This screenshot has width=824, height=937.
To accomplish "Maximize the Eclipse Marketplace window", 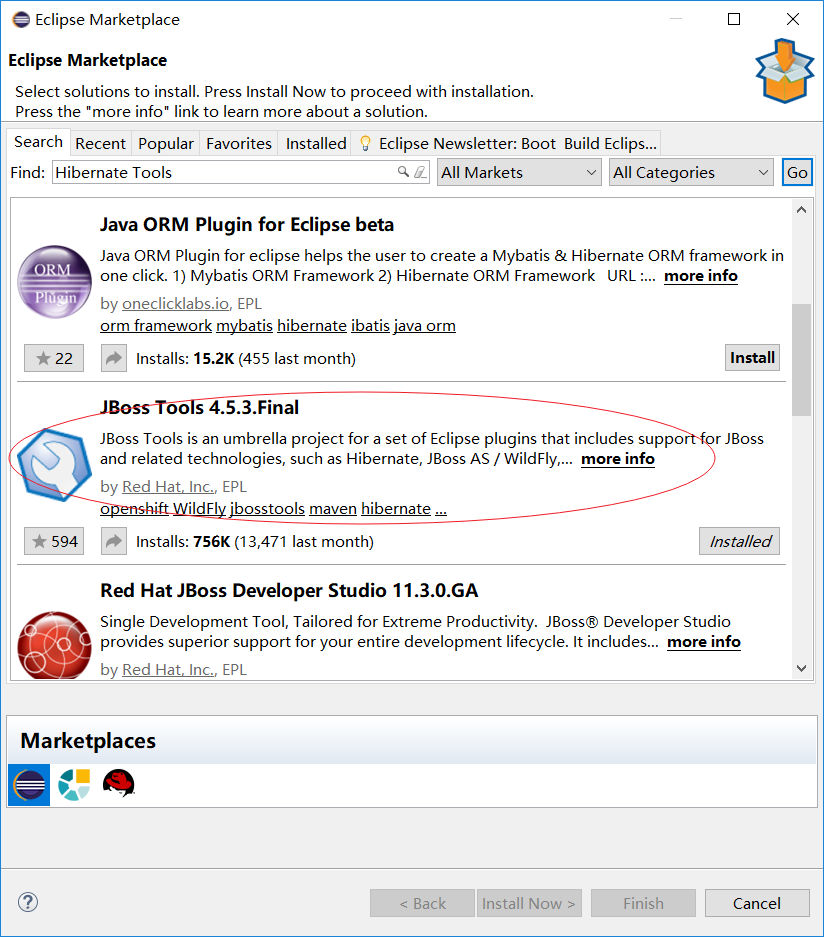I will [x=734, y=19].
